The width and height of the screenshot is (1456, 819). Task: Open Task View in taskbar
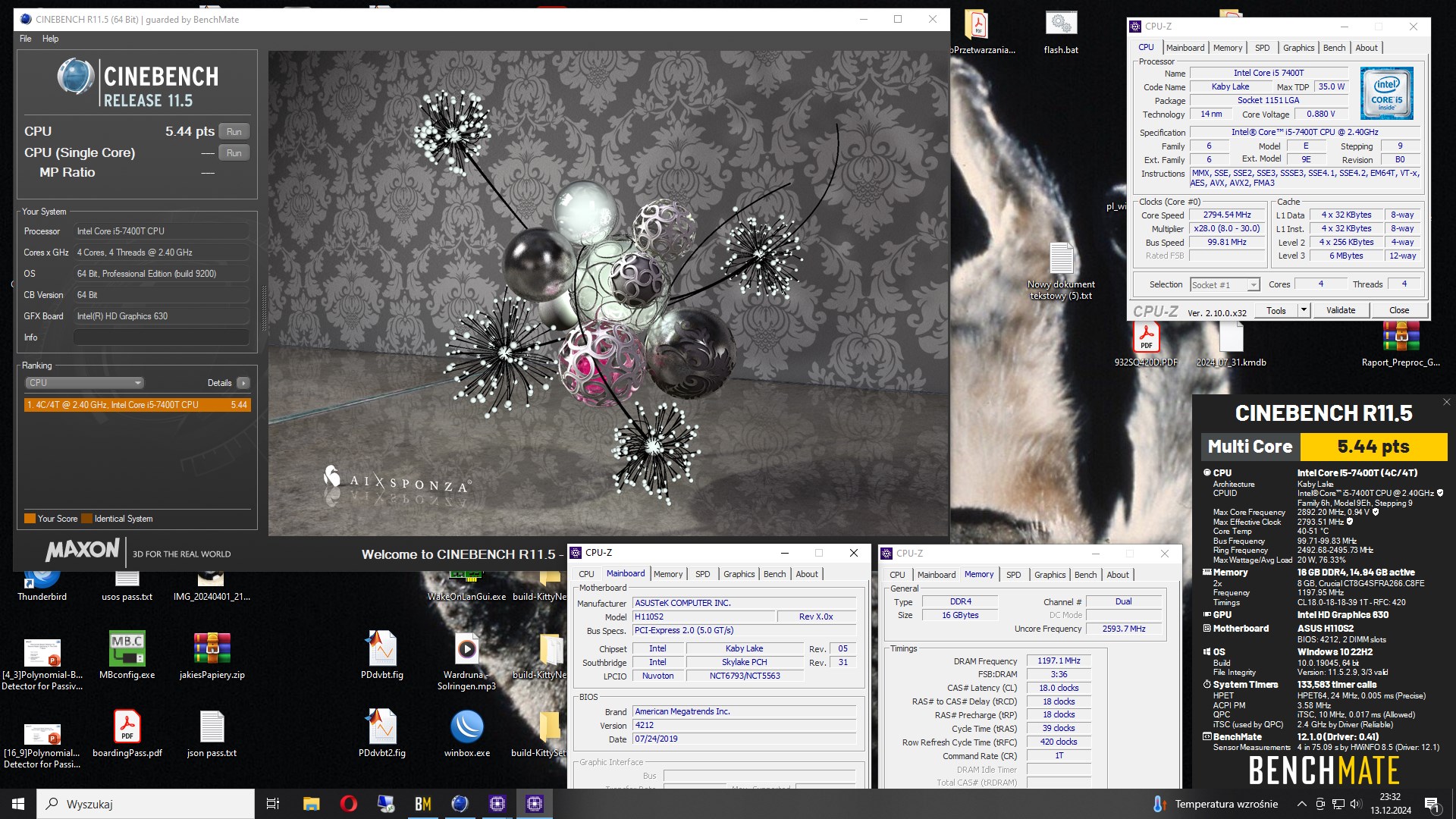click(x=273, y=804)
